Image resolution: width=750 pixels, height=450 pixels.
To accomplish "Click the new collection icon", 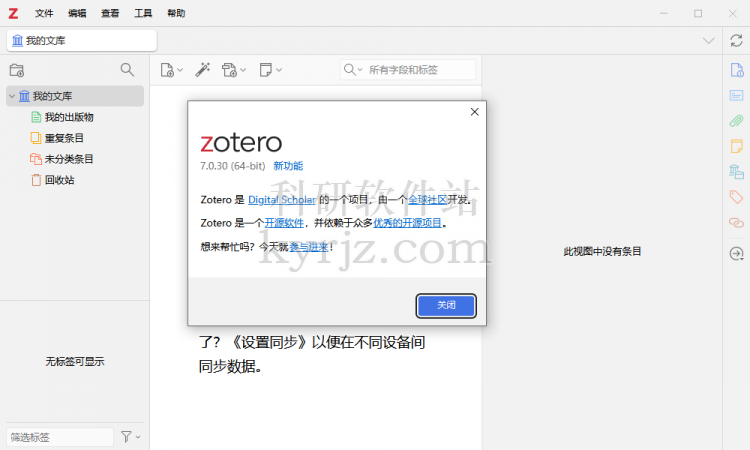I will [17, 70].
